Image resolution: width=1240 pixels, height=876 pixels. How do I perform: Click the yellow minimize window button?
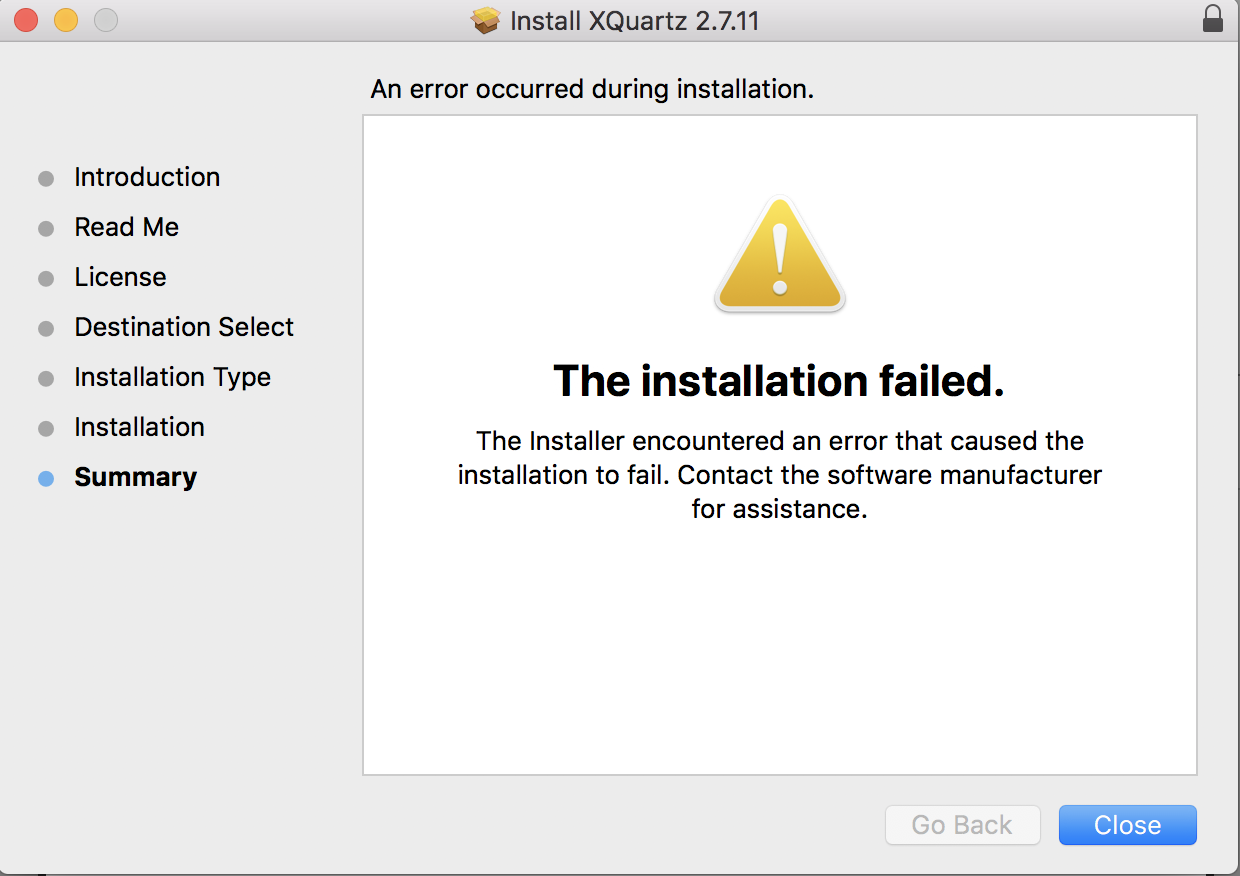(x=66, y=20)
